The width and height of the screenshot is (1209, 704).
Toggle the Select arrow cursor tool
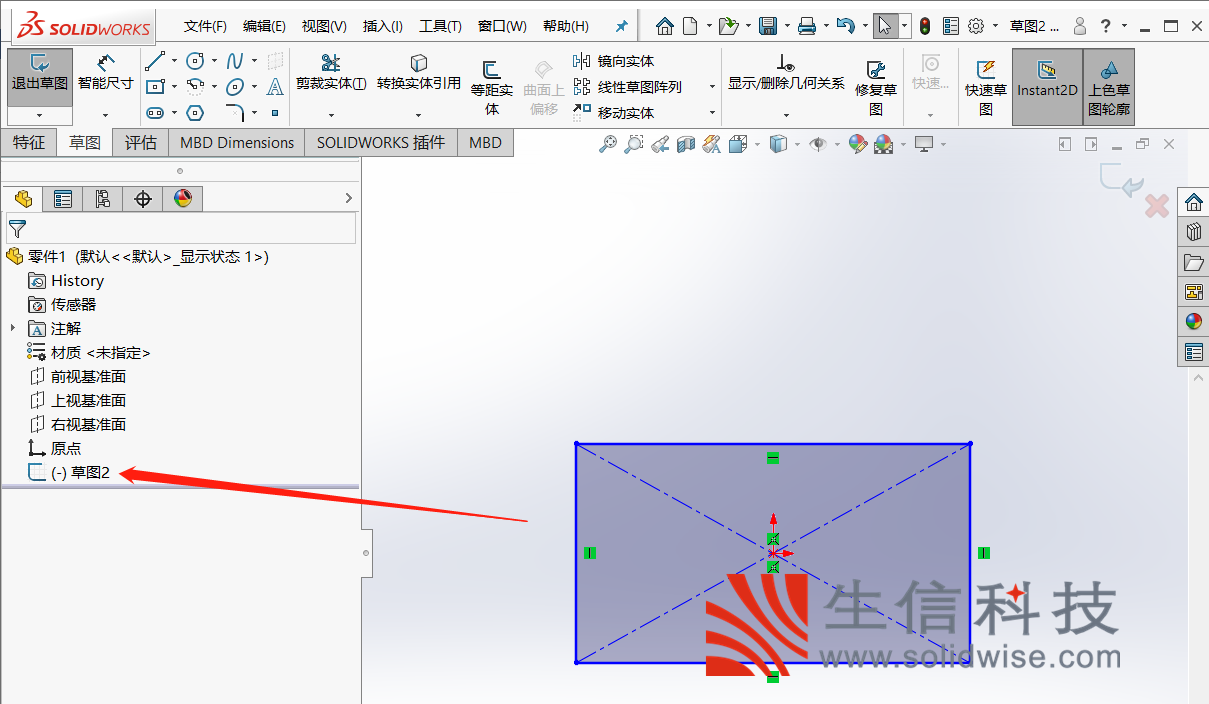[x=885, y=26]
